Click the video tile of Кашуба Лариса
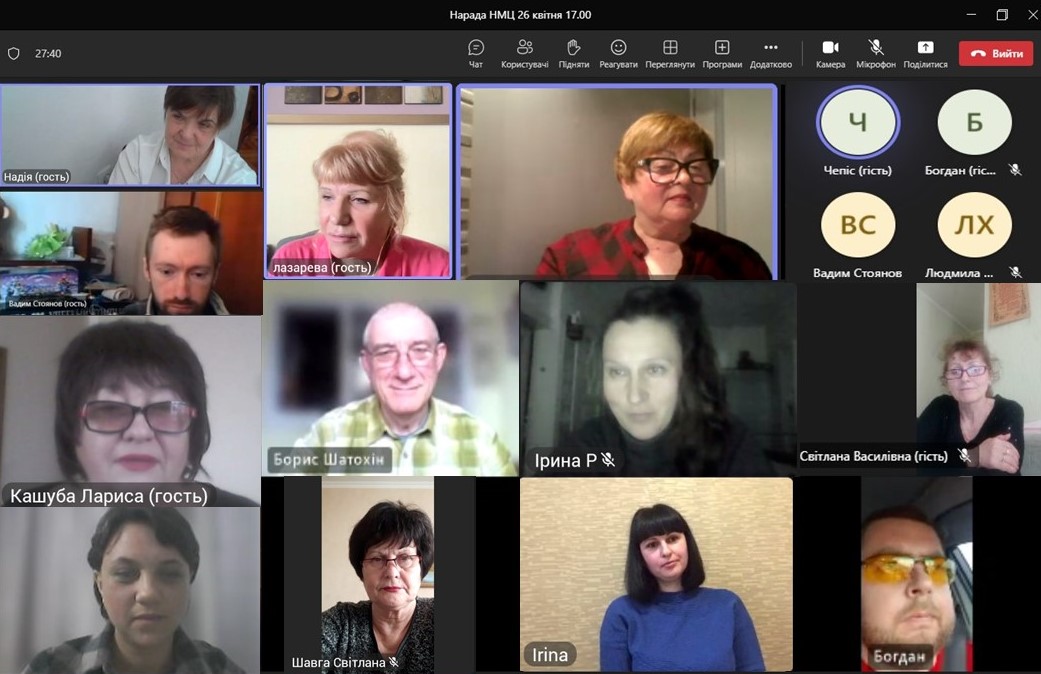The height and width of the screenshot is (674, 1041). click(130, 410)
